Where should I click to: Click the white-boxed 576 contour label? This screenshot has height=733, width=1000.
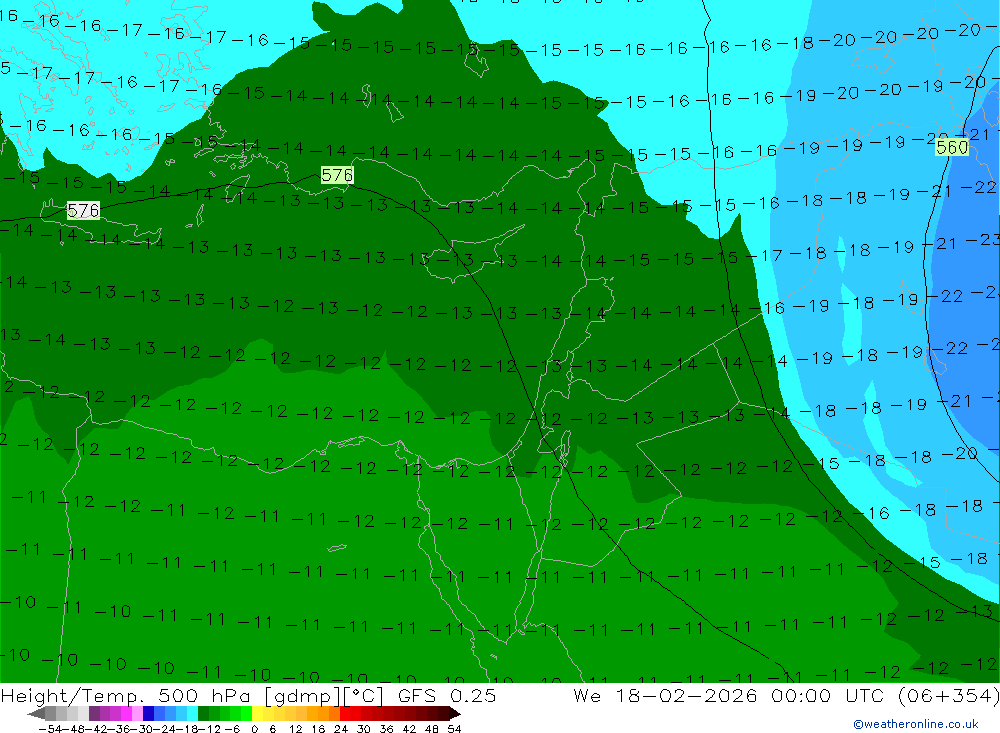coord(83,210)
